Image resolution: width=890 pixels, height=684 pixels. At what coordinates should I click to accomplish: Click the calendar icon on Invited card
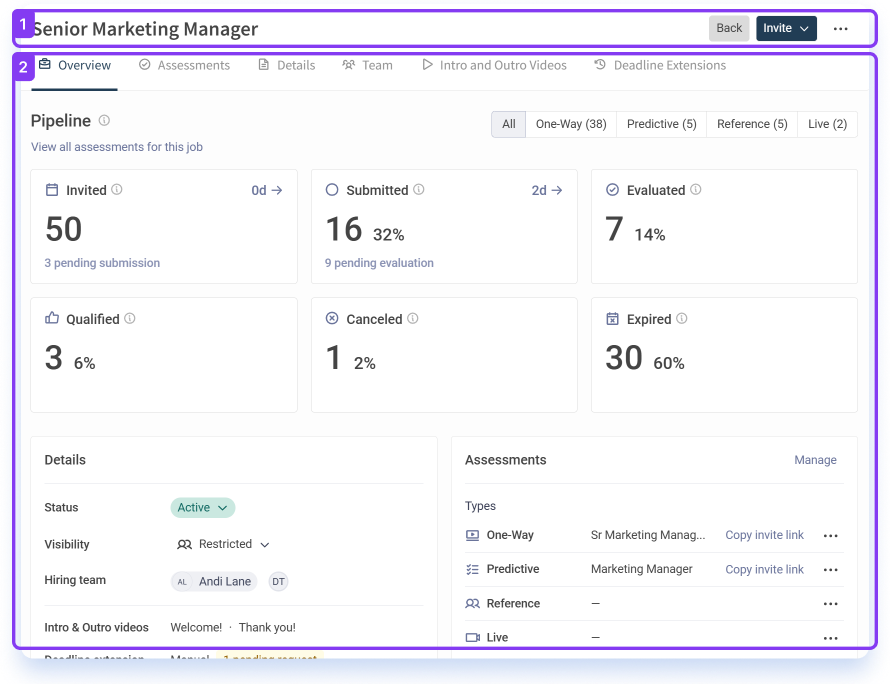click(52, 190)
